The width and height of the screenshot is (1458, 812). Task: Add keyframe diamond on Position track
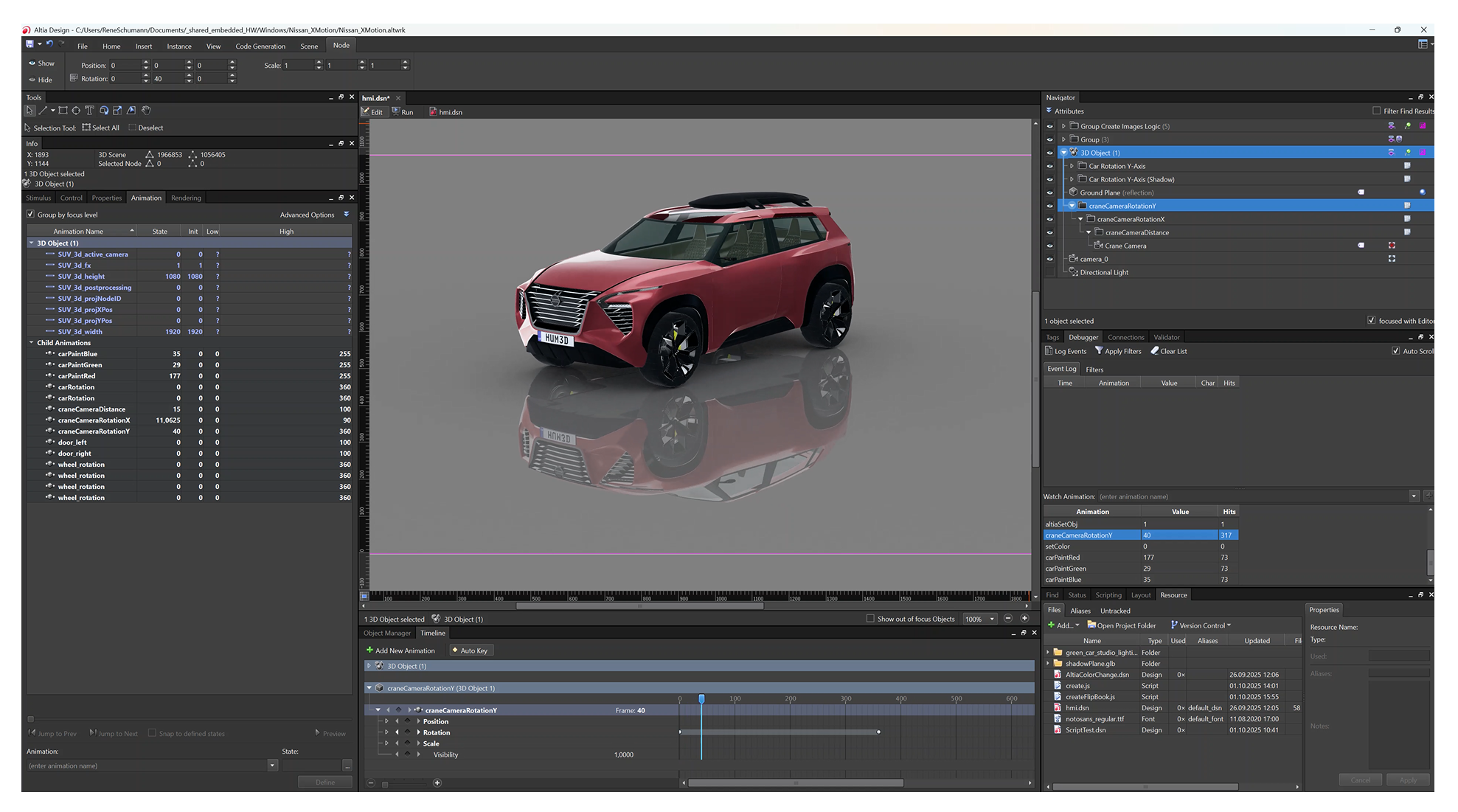pyautogui.click(x=407, y=721)
